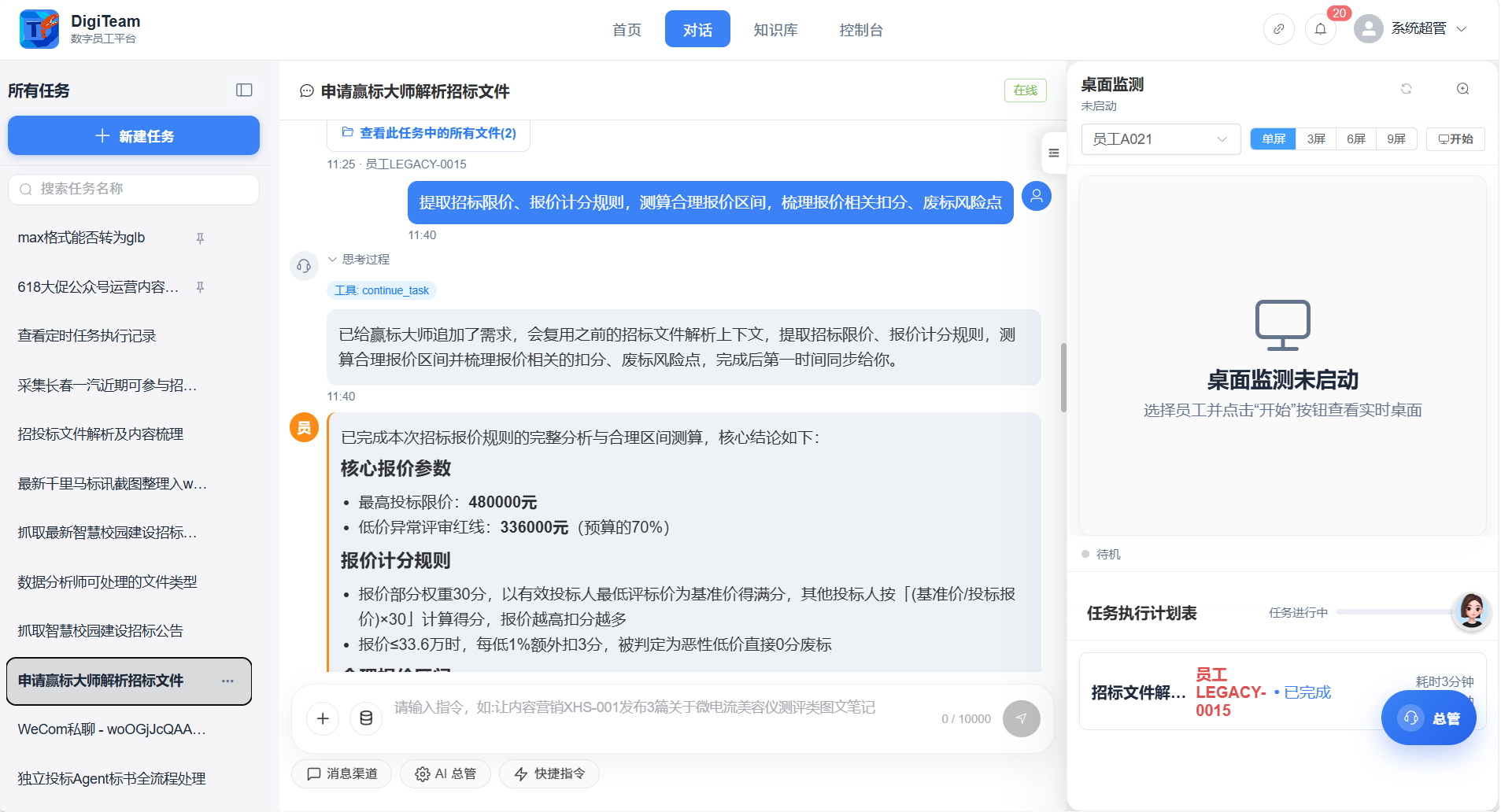Image resolution: width=1501 pixels, height=812 pixels.
Task: Select 单屏 screen layout
Action: coord(1274,139)
